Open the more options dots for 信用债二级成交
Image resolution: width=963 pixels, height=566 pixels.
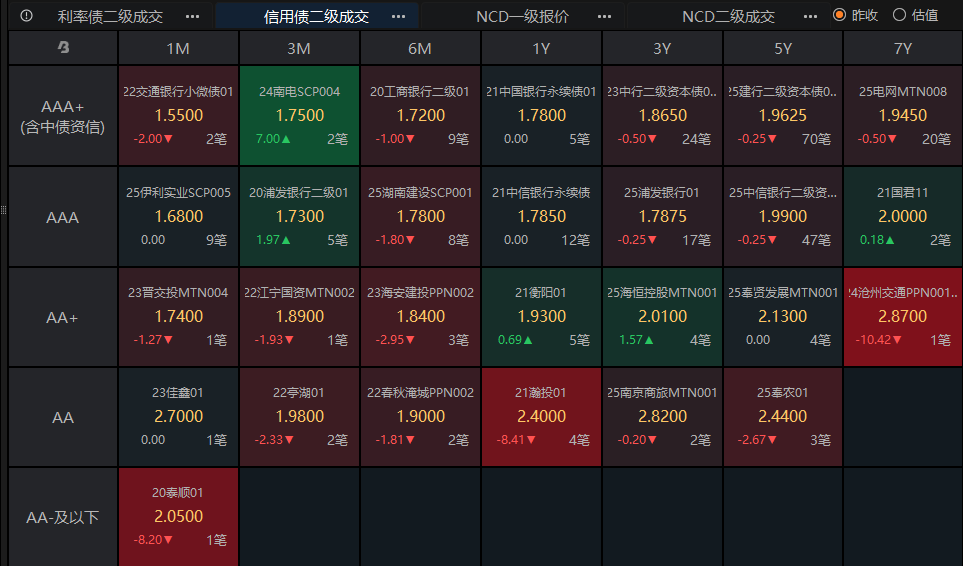pos(398,17)
